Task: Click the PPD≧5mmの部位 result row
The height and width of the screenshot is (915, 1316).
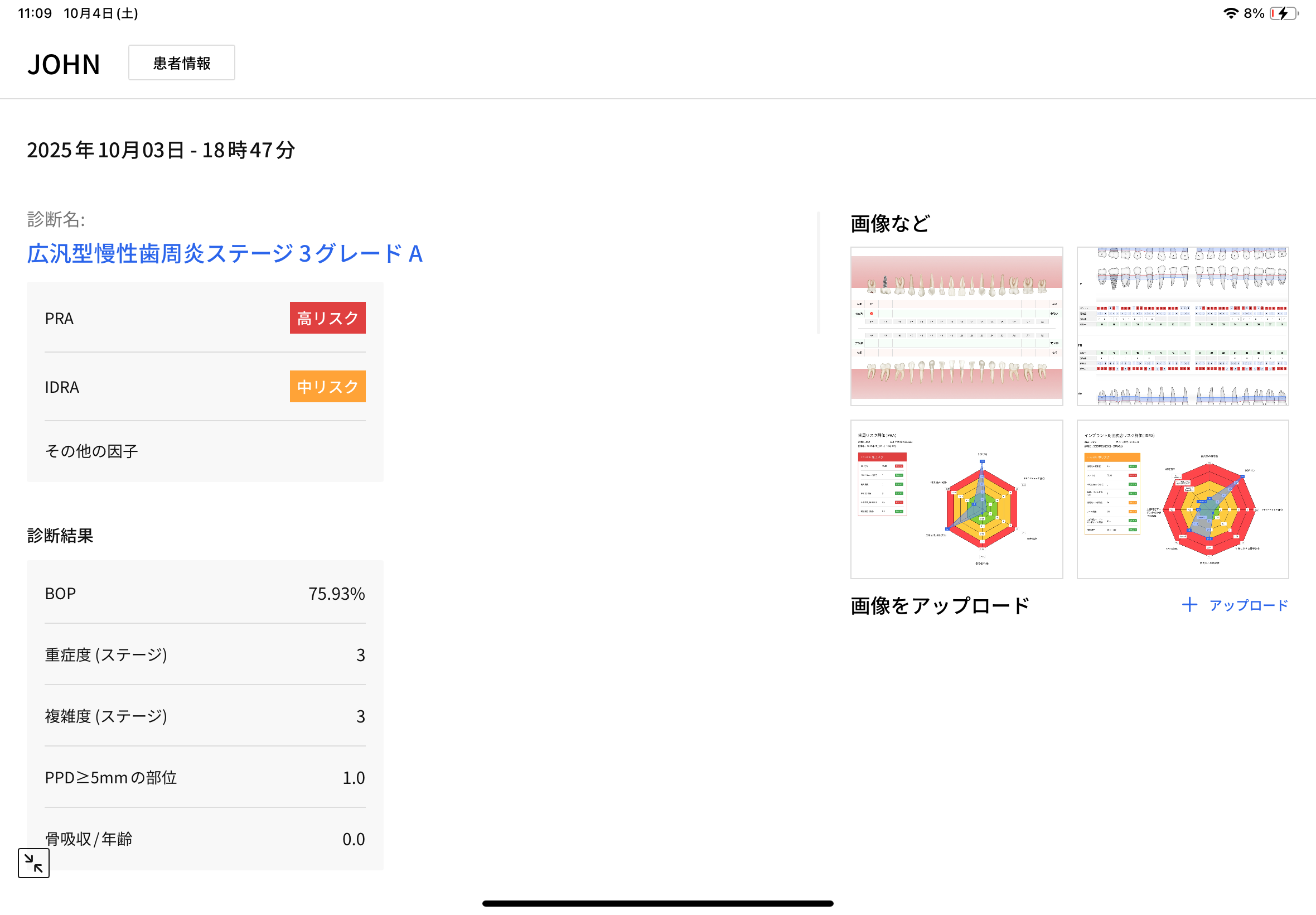Action: [205, 777]
